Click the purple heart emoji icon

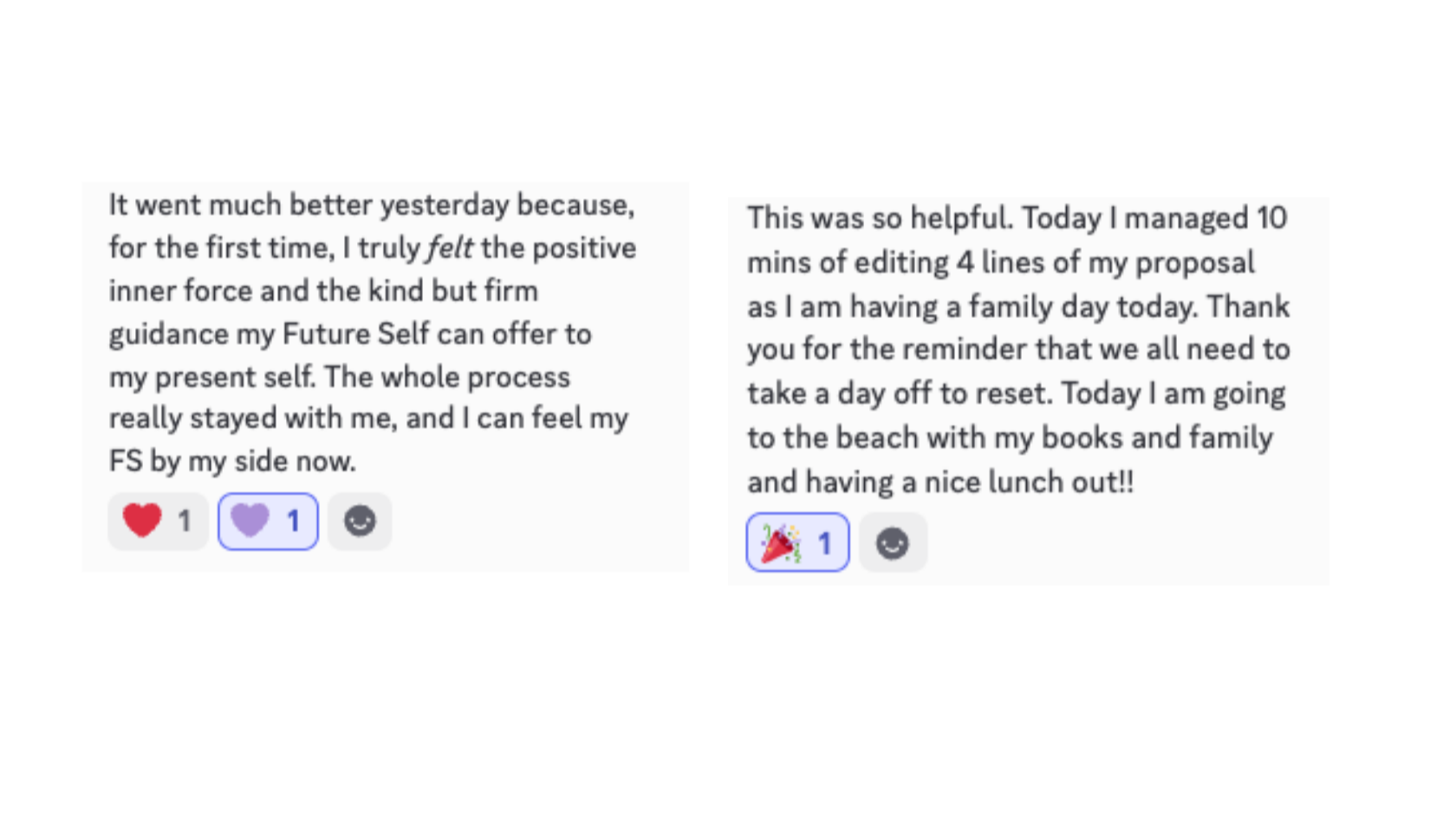click(250, 521)
